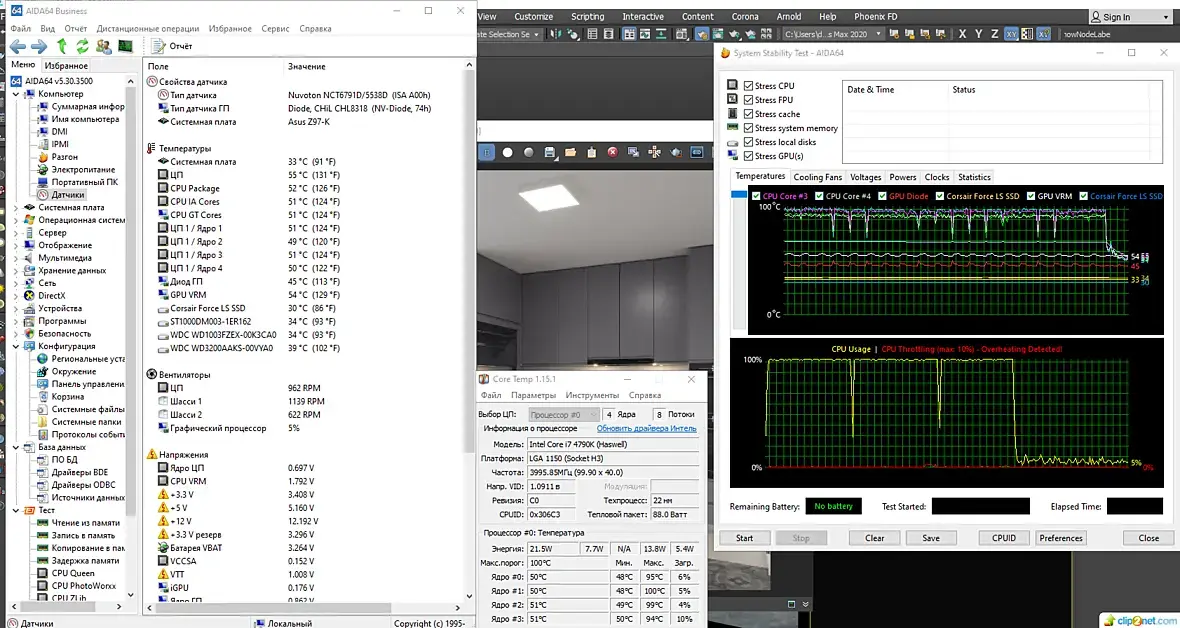
Task: Open the project path dropdown in 3ds Max
Action: coord(878,34)
